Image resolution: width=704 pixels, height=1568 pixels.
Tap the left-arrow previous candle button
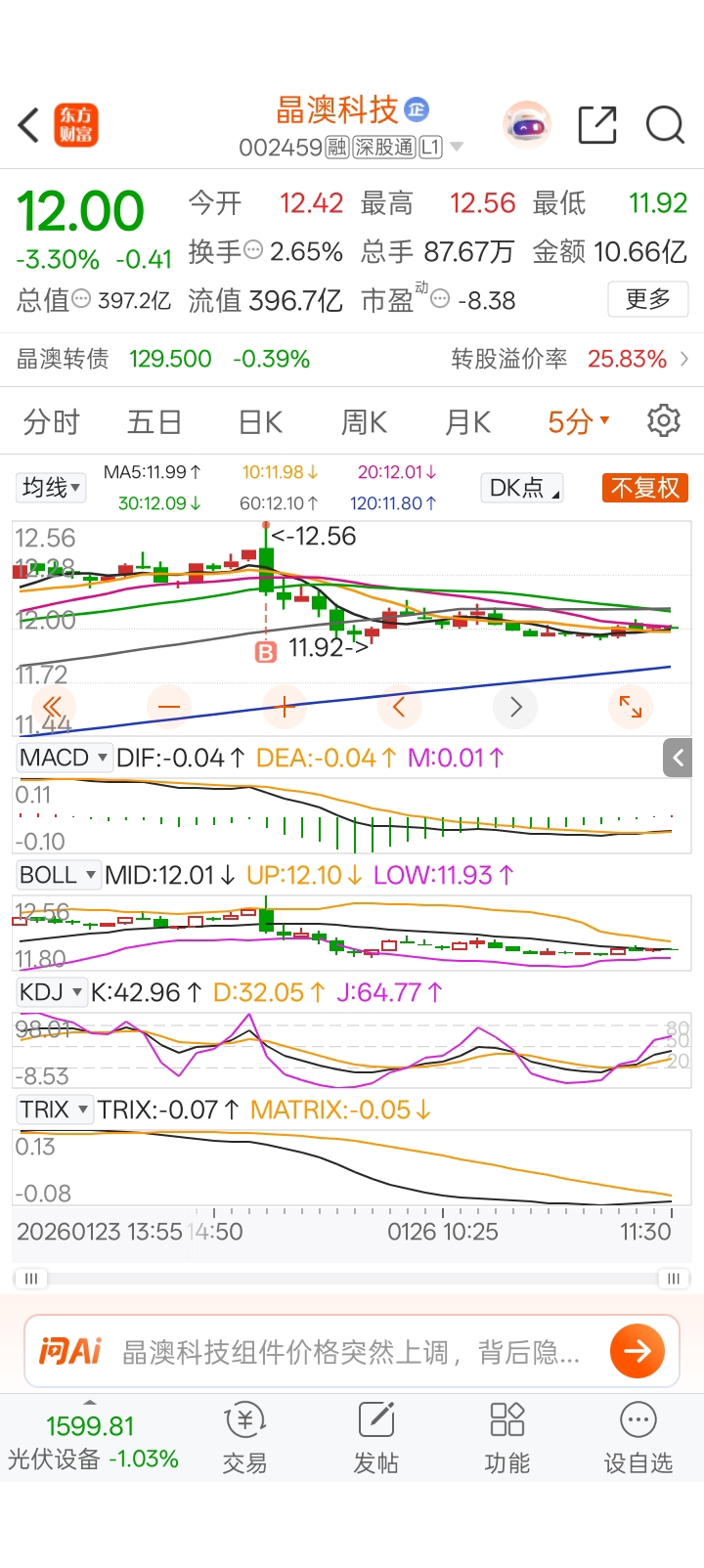tap(399, 707)
